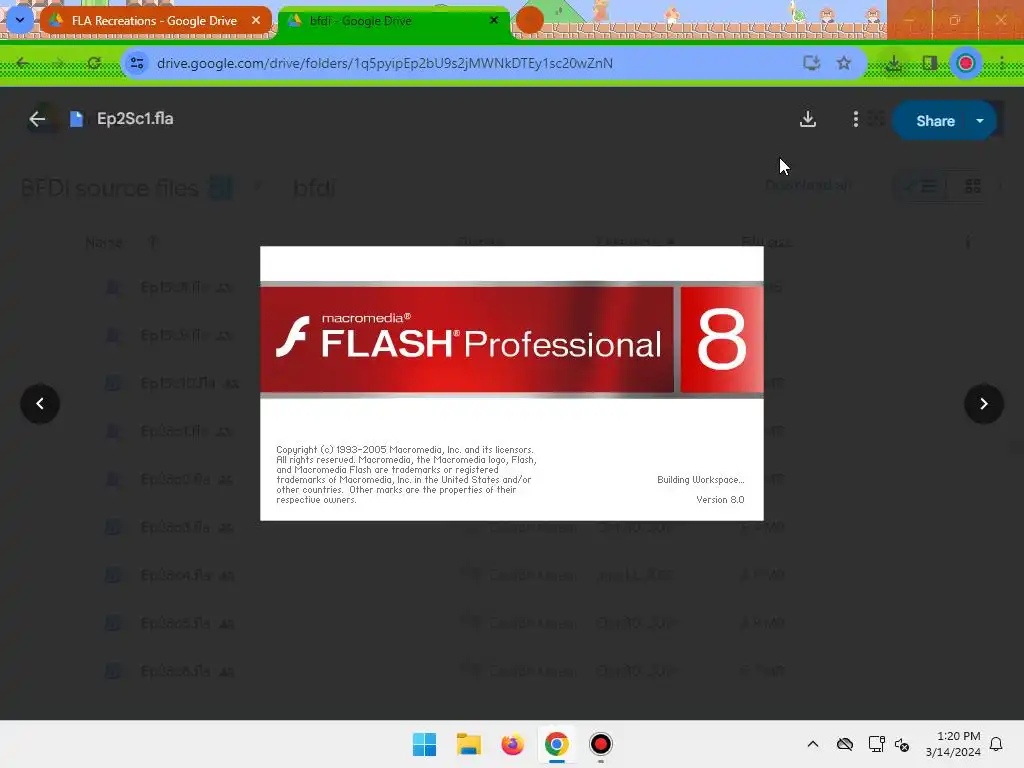The height and width of the screenshot is (768, 1024).
Task: Click the Flash Professional 8 splash image
Action: 511,383
